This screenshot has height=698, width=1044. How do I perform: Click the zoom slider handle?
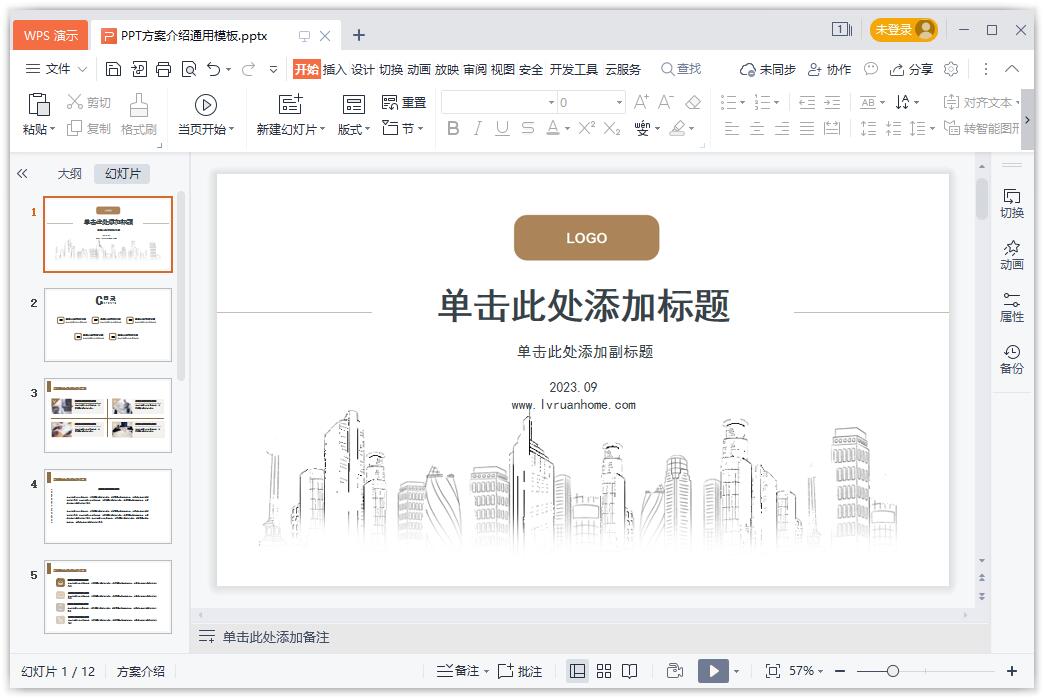(x=893, y=671)
